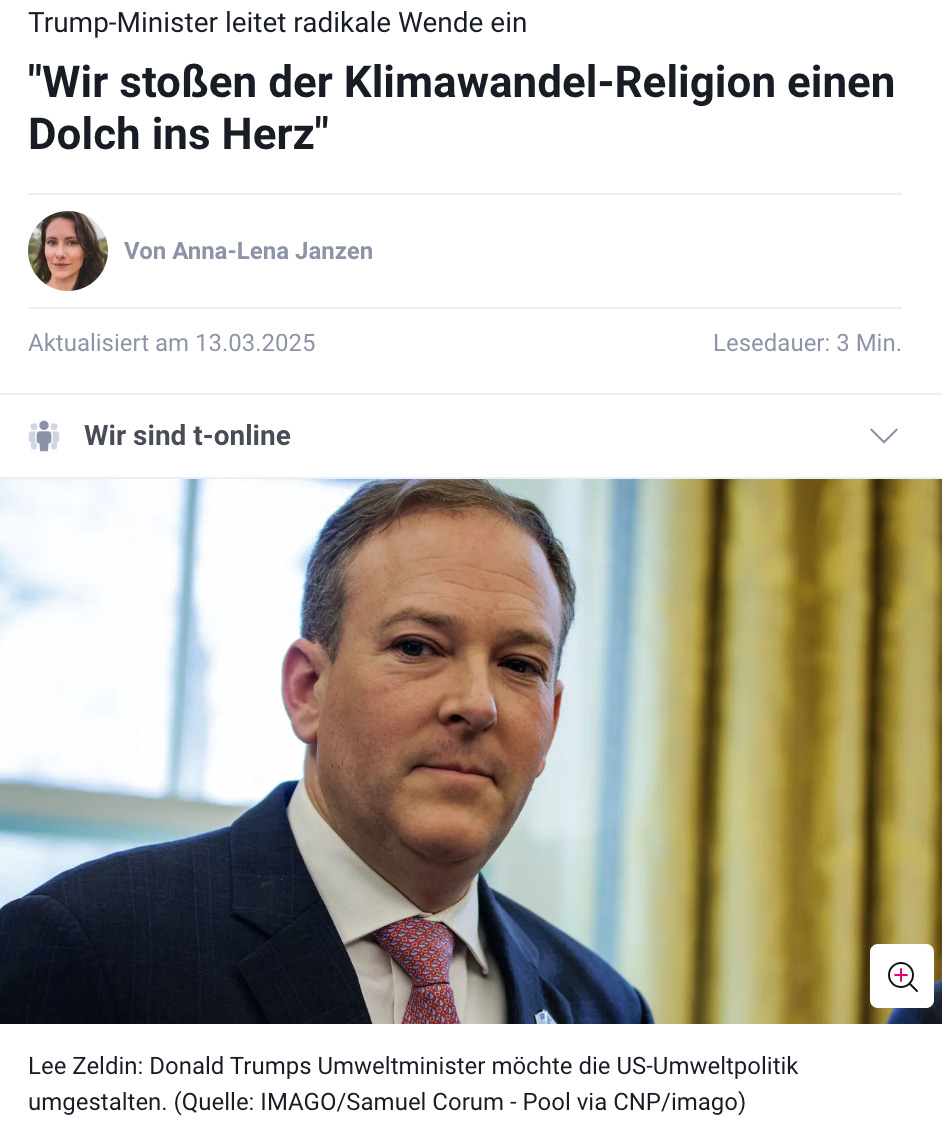Click the date 13.03.2025 in meta line
942x1126 pixels.
pyautogui.click(x=256, y=343)
